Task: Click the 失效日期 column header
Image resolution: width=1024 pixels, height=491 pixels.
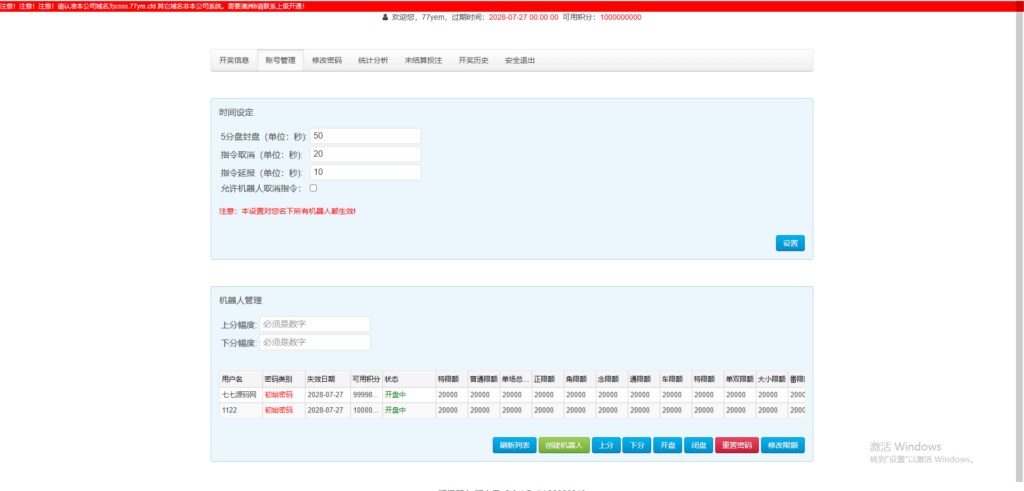Action: click(327, 379)
